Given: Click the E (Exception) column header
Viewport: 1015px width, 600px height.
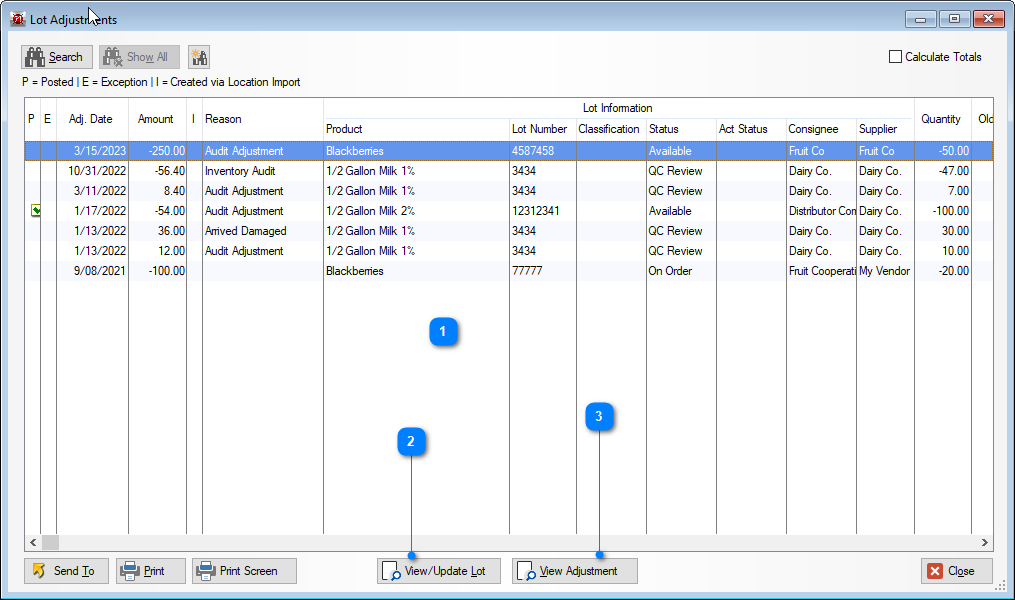Looking at the screenshot, I should 48,119.
